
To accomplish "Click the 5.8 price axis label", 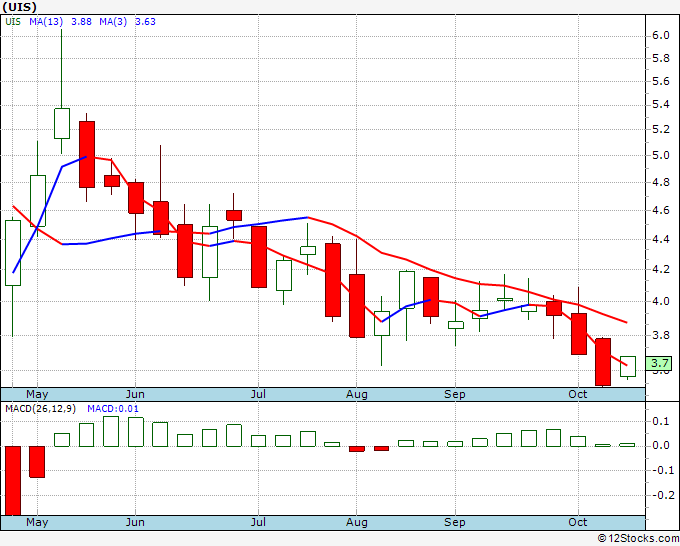I will tap(660, 59).
